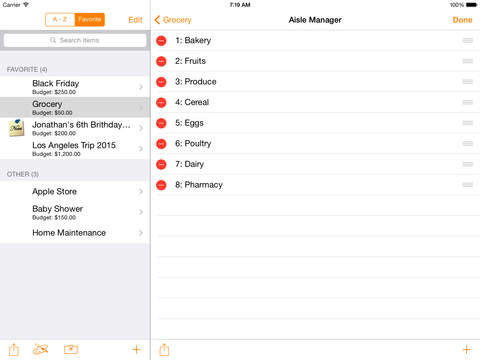Remove the Produce aisle using minus icon
Viewport: 480px width, 360px height.
(161, 82)
